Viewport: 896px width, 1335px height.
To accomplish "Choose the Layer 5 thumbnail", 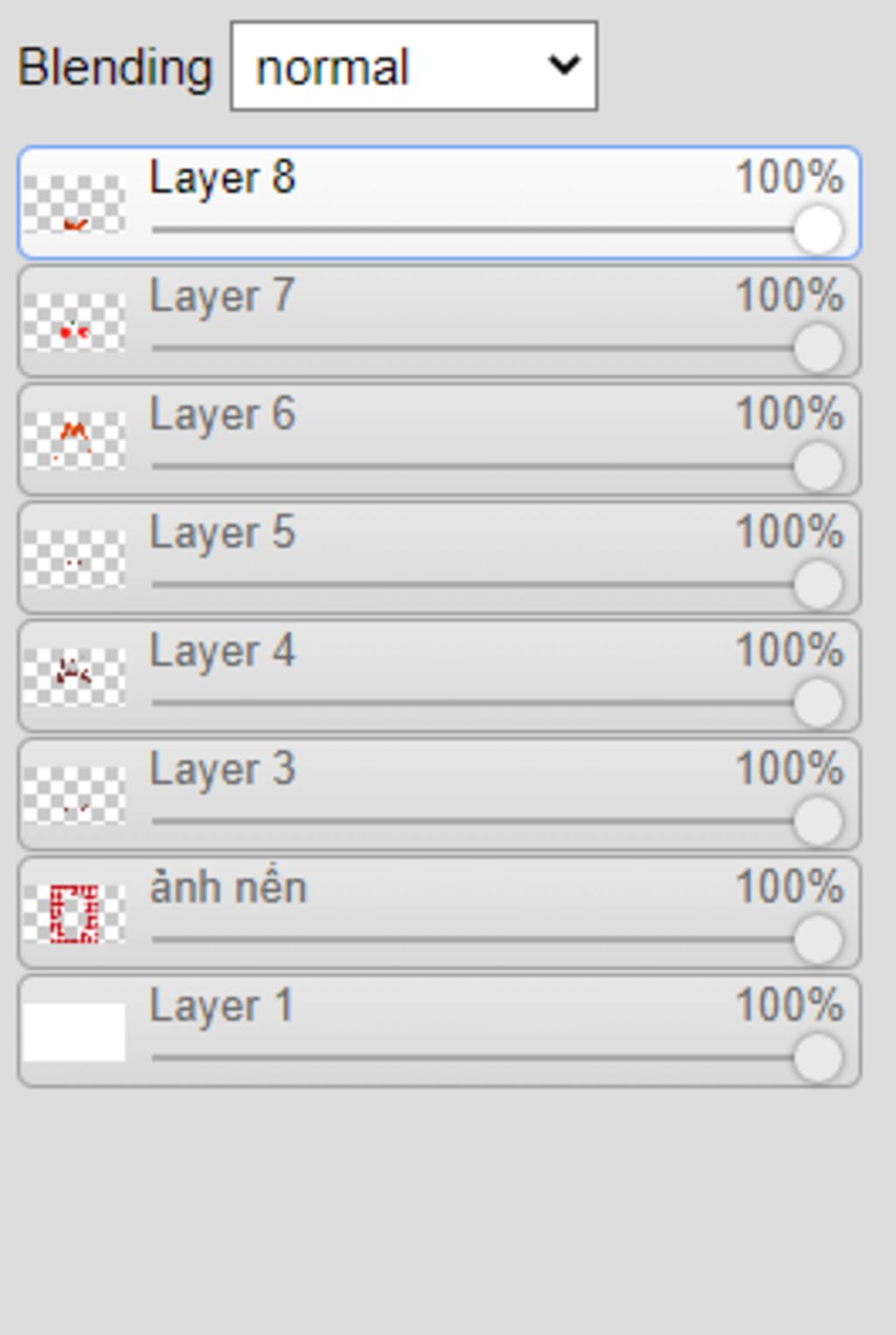I will pos(74,558).
